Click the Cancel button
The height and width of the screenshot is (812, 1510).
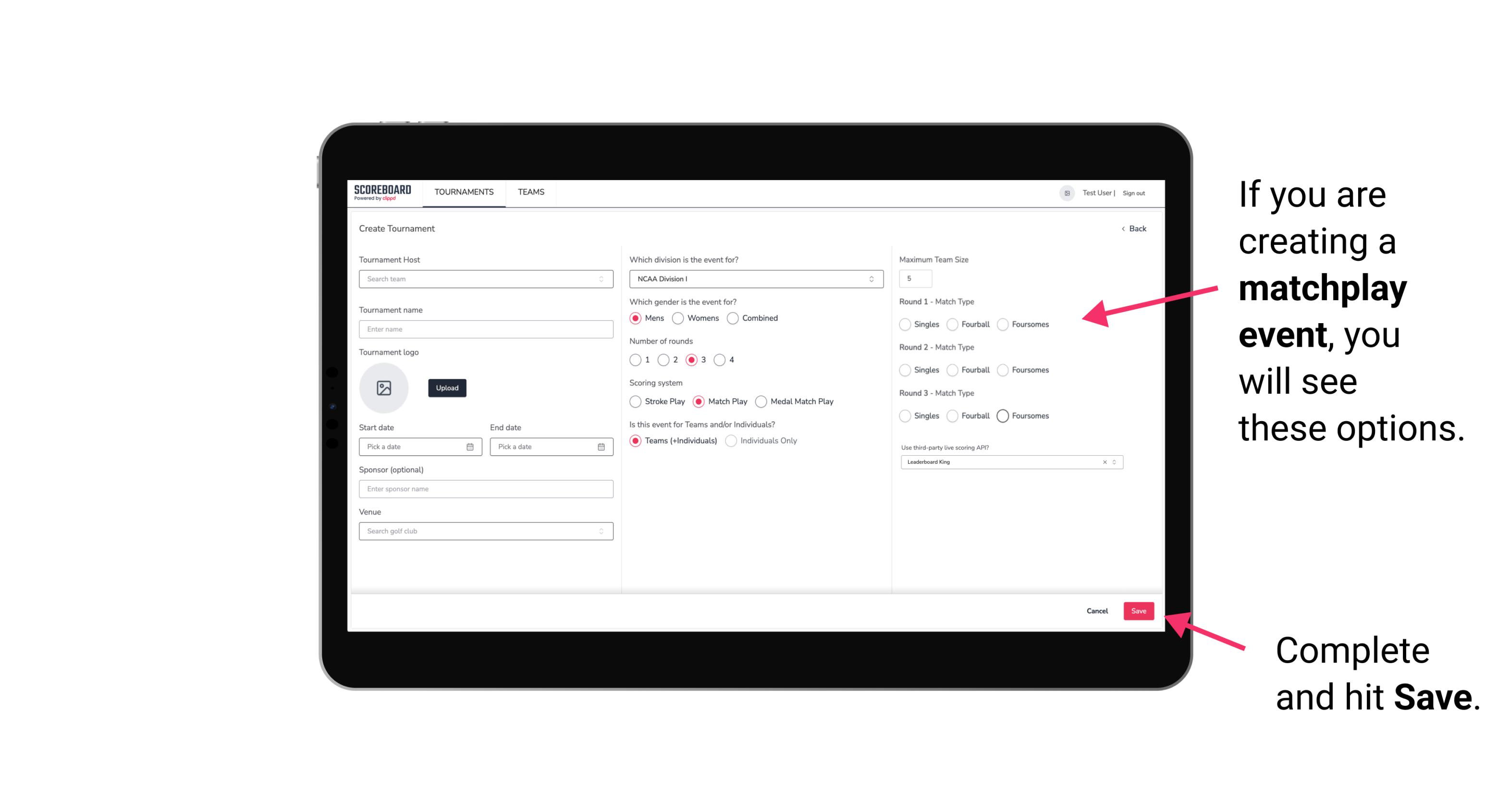pyautogui.click(x=1096, y=612)
